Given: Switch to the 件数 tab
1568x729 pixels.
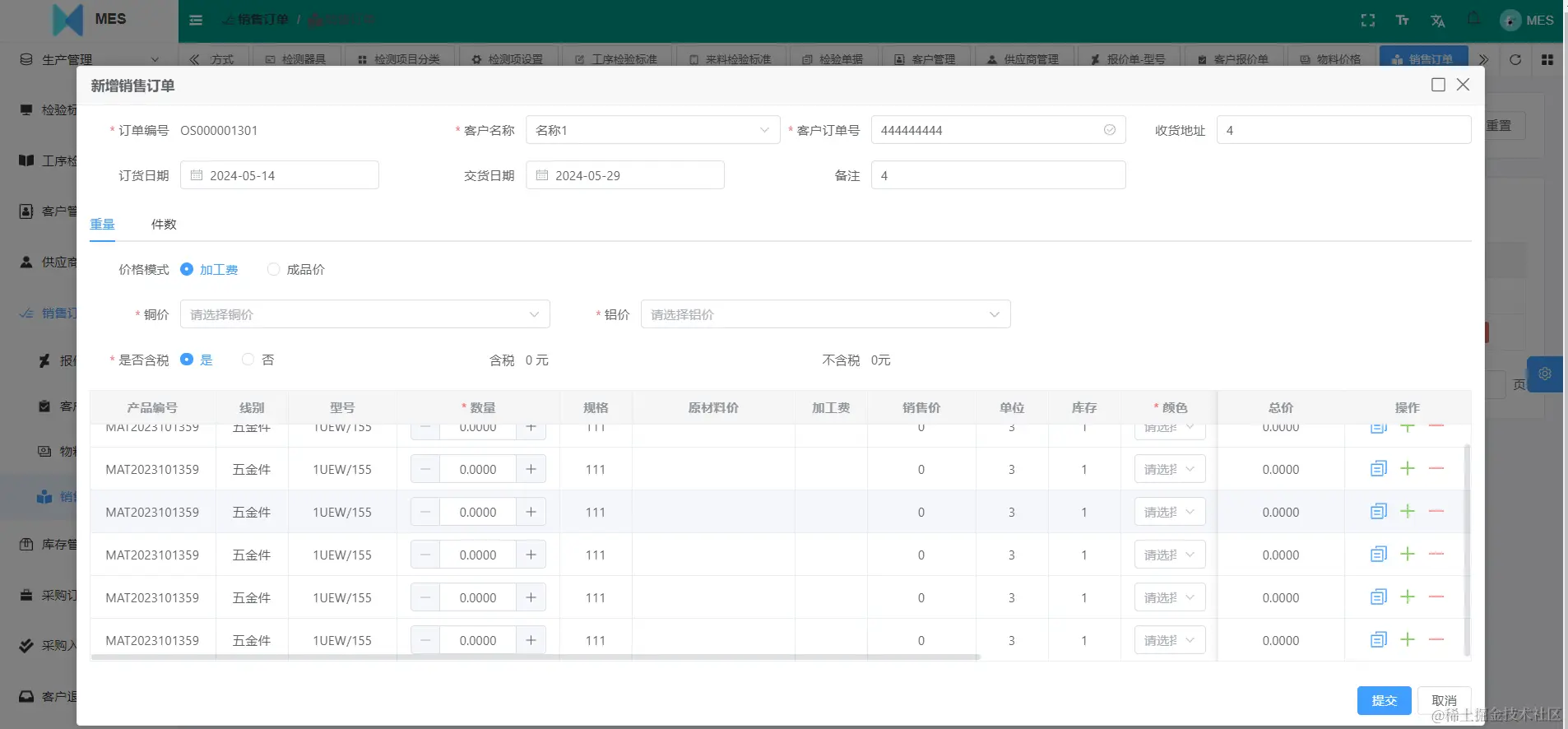Looking at the screenshot, I should point(164,224).
